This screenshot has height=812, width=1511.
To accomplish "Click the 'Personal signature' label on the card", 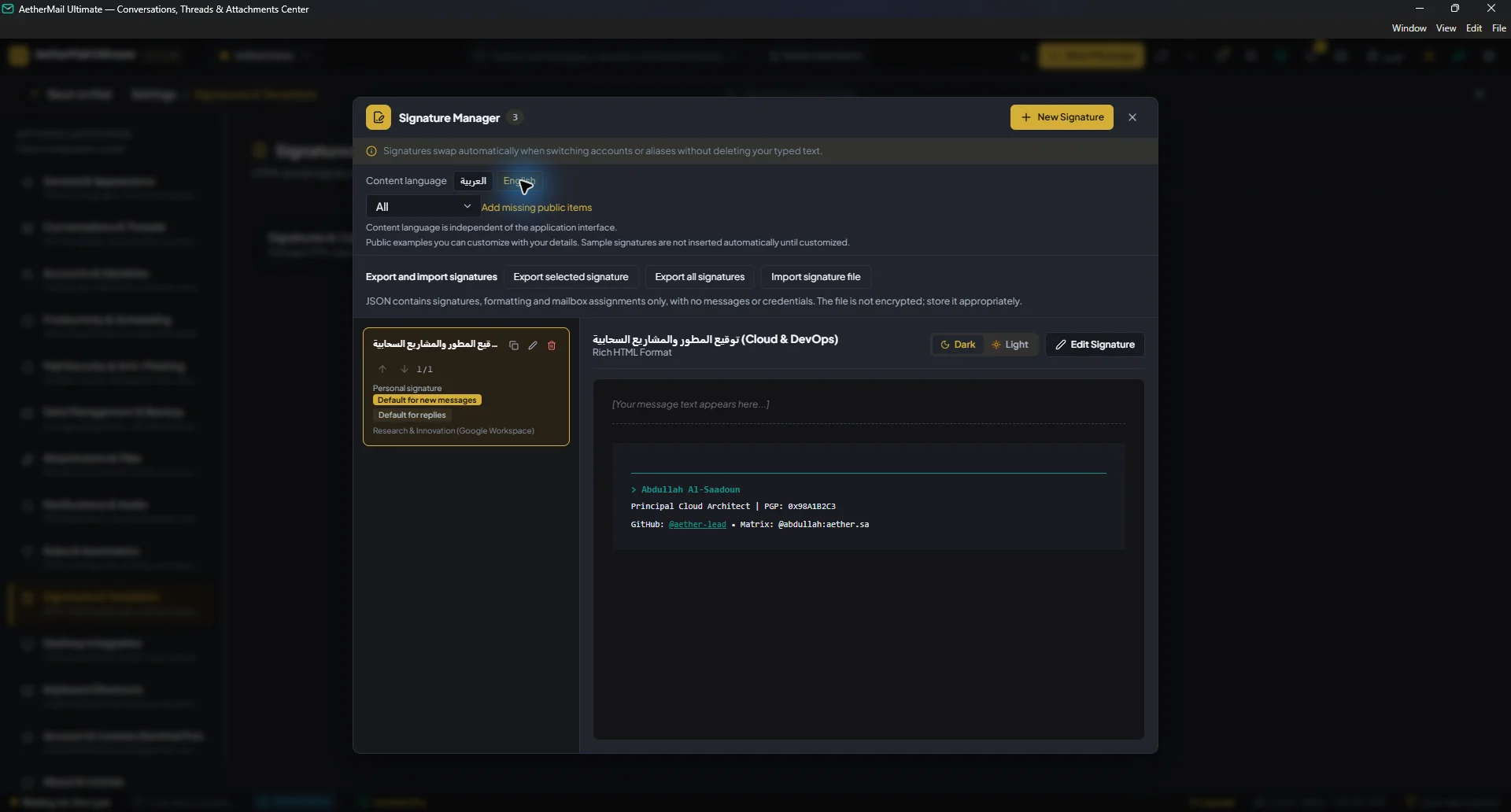I will (407, 388).
